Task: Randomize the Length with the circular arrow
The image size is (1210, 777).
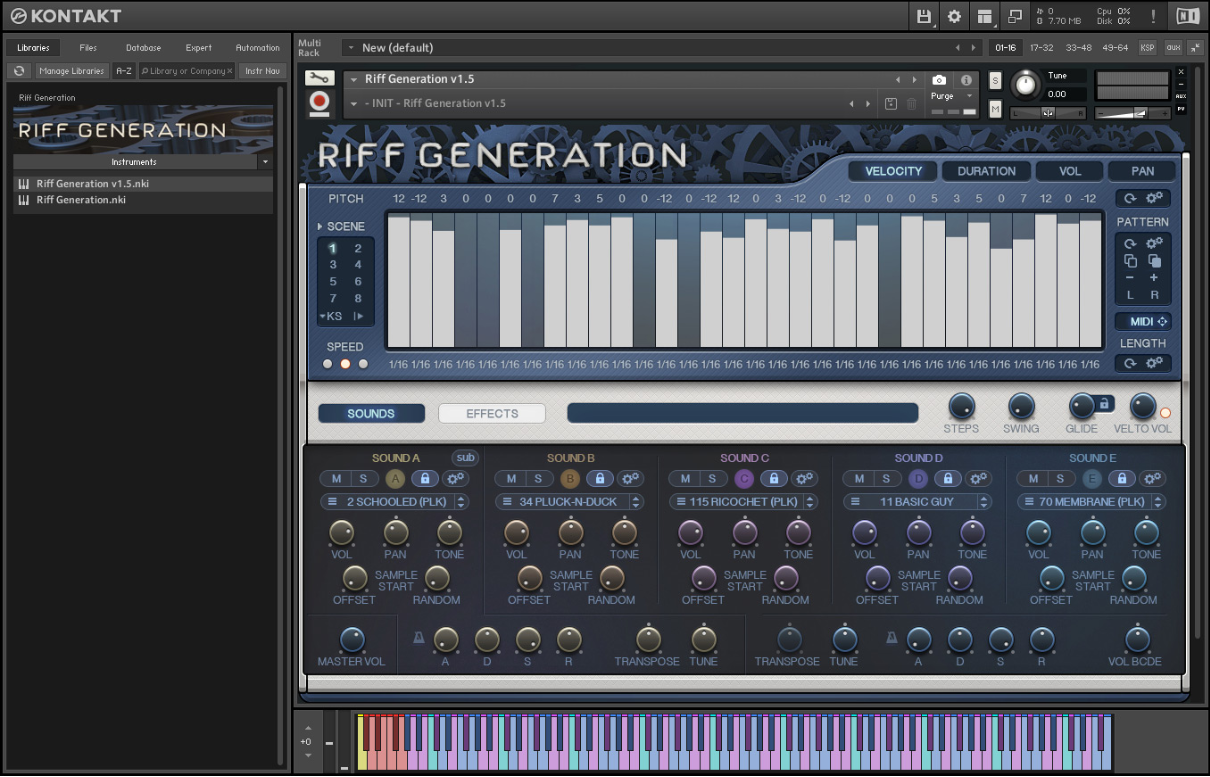Action: point(1130,363)
